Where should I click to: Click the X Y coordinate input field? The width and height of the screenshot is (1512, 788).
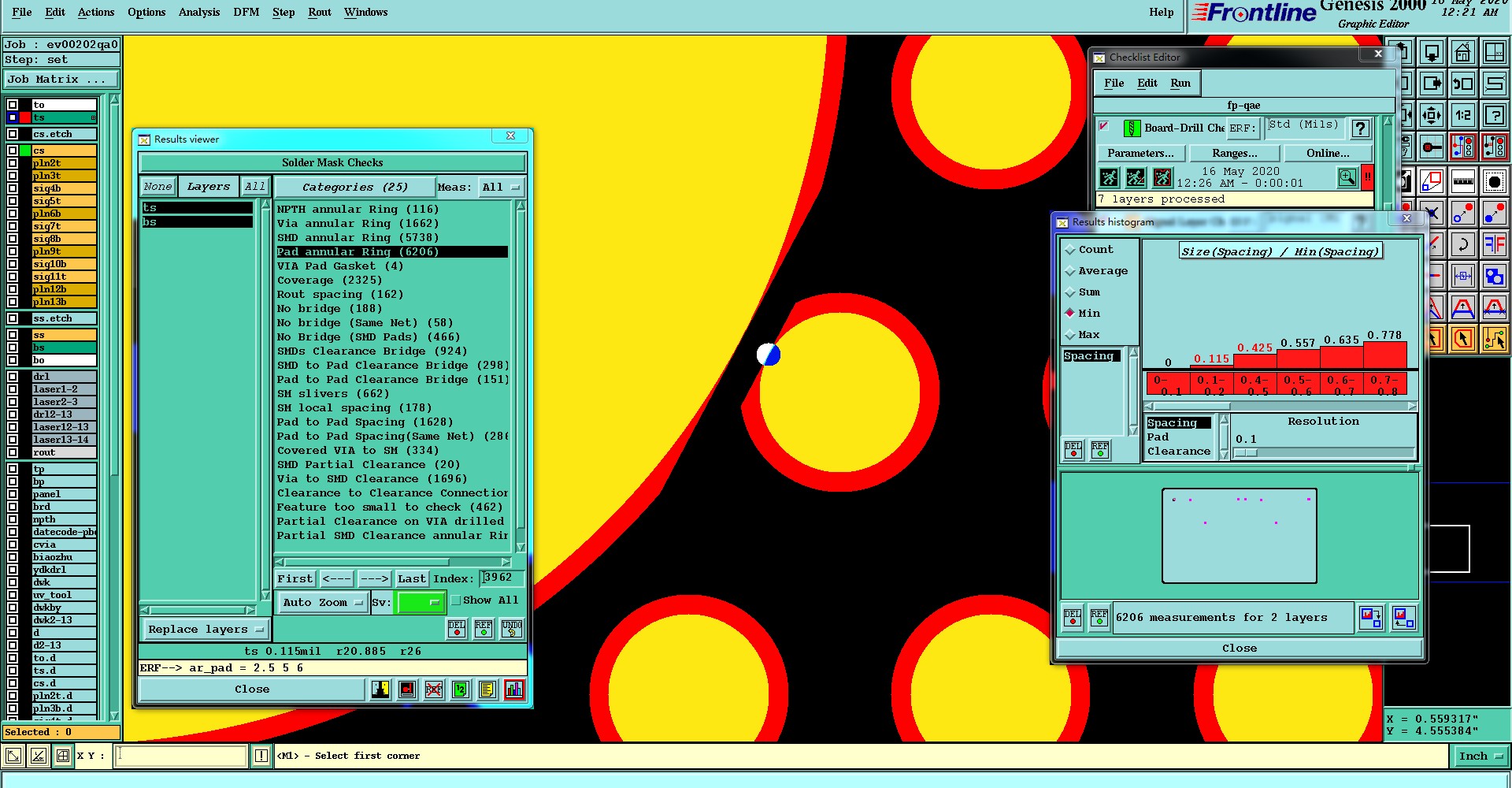point(181,756)
